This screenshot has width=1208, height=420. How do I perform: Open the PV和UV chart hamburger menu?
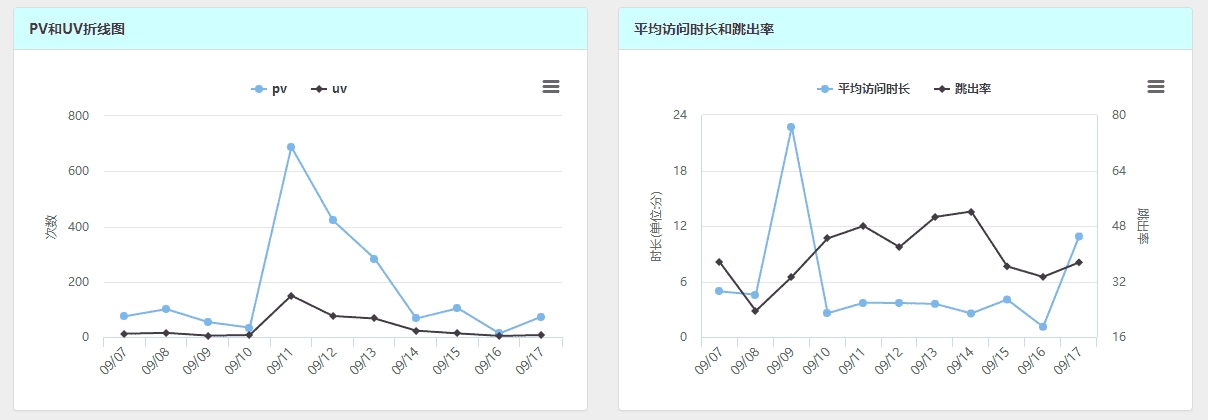coord(551,87)
